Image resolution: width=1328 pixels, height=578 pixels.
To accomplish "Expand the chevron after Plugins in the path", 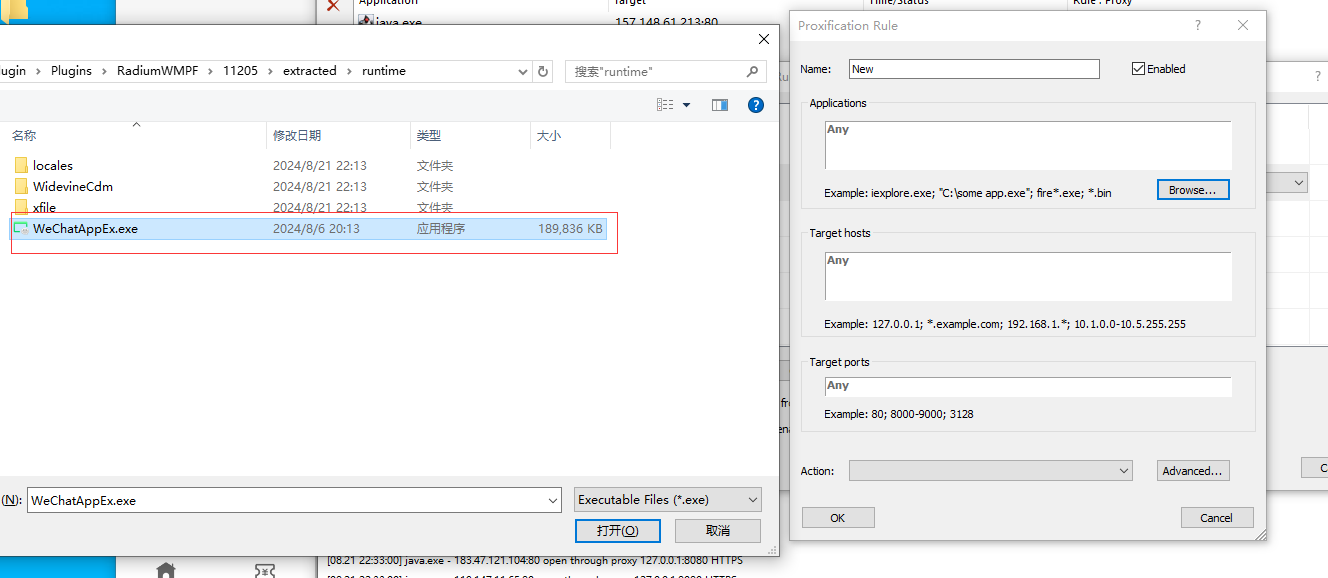I will (x=104, y=71).
